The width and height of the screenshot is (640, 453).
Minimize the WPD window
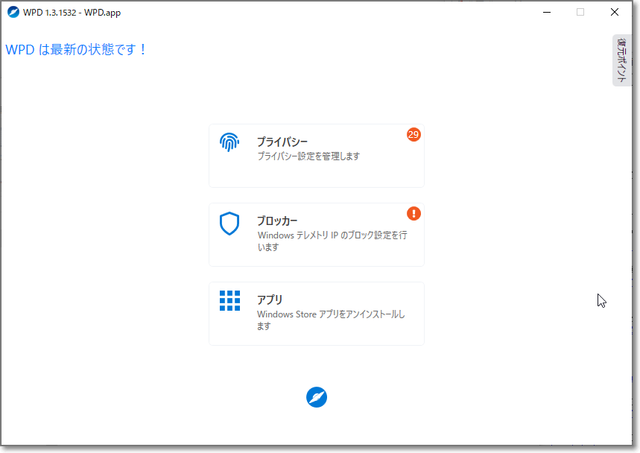pyautogui.click(x=546, y=12)
